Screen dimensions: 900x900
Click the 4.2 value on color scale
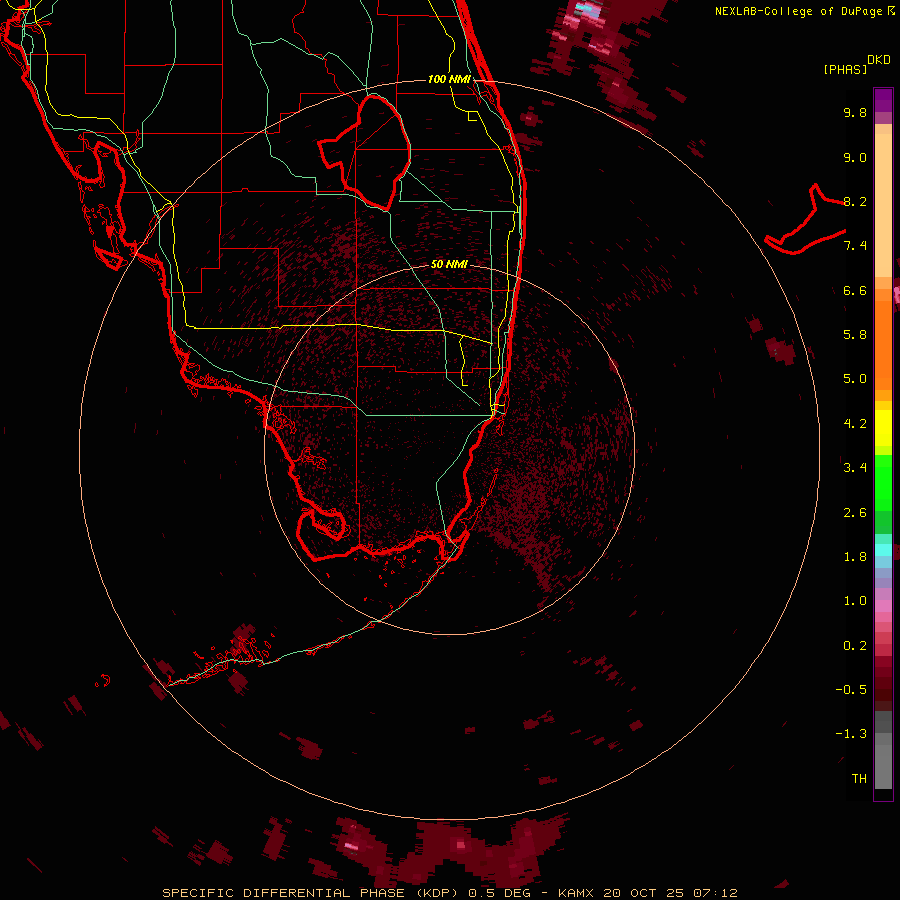pos(855,424)
